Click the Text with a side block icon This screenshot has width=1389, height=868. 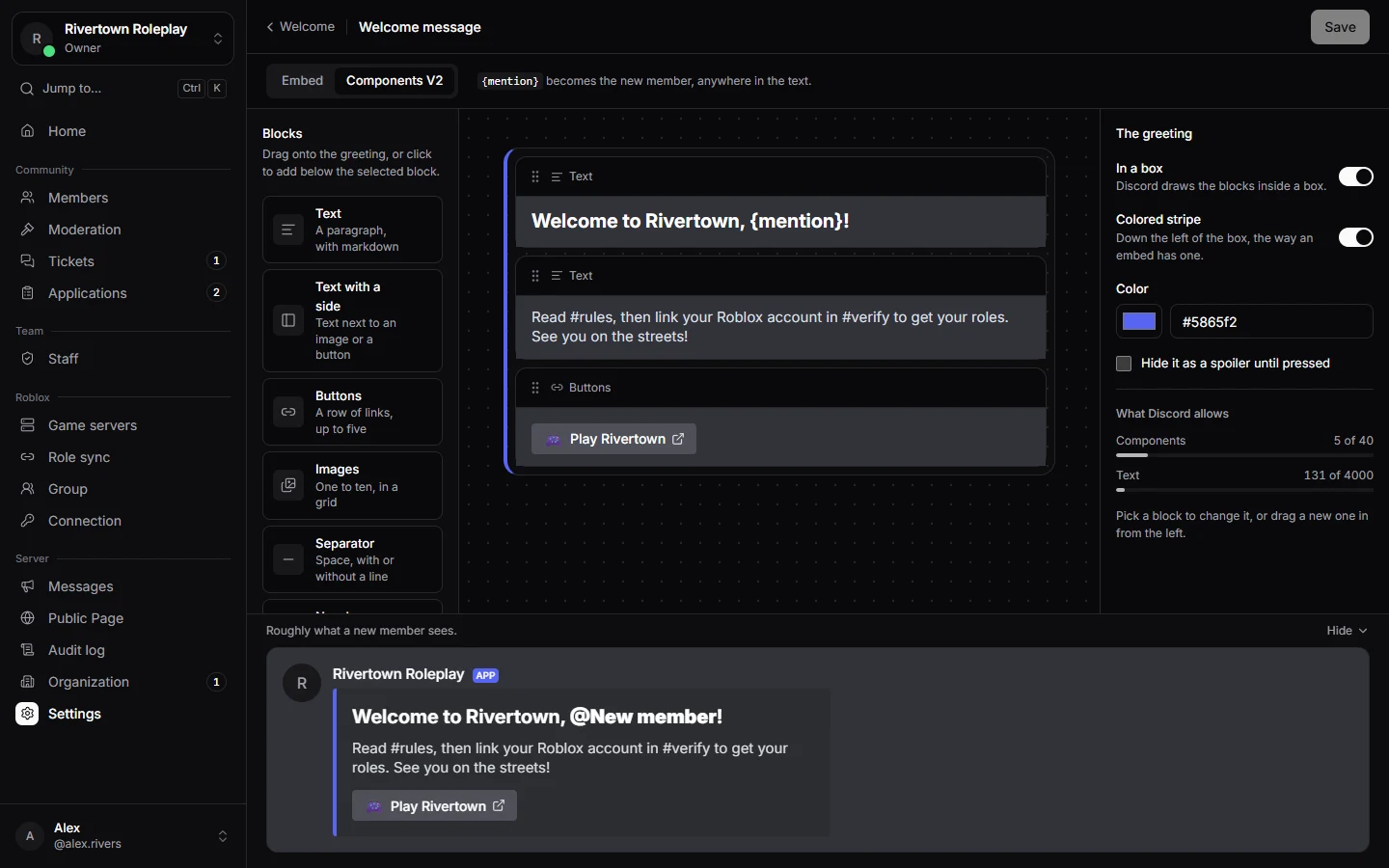point(288,320)
